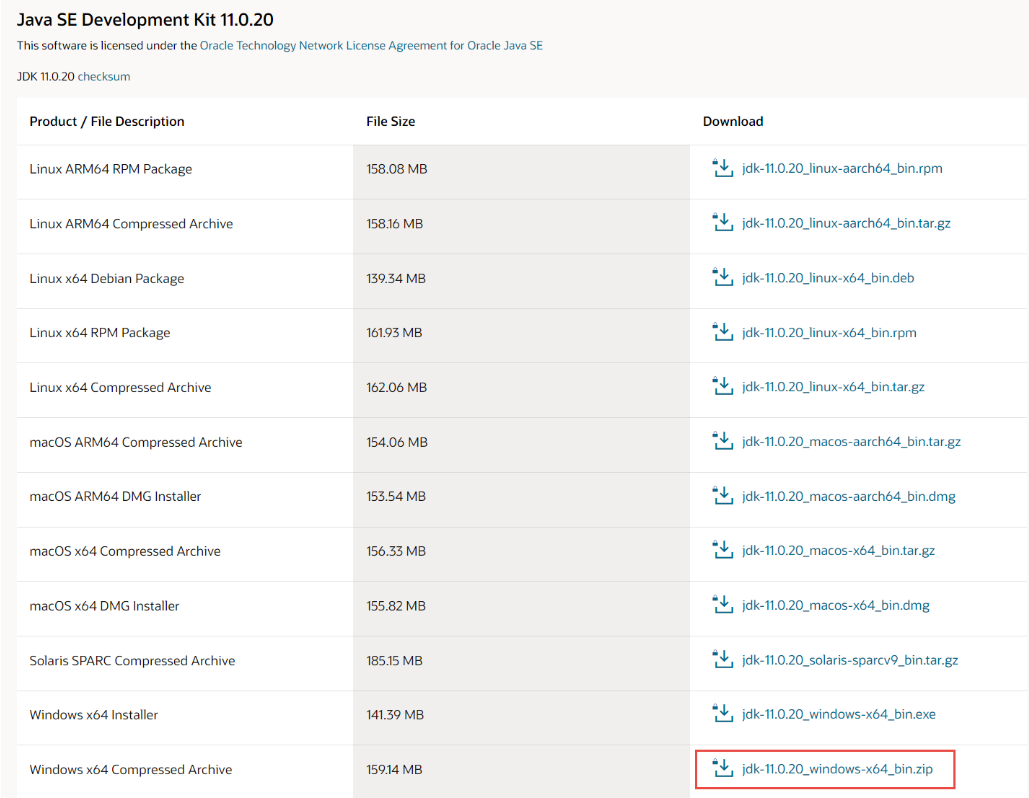Select macOS x64 Compressed Archive text

click(x=125, y=551)
